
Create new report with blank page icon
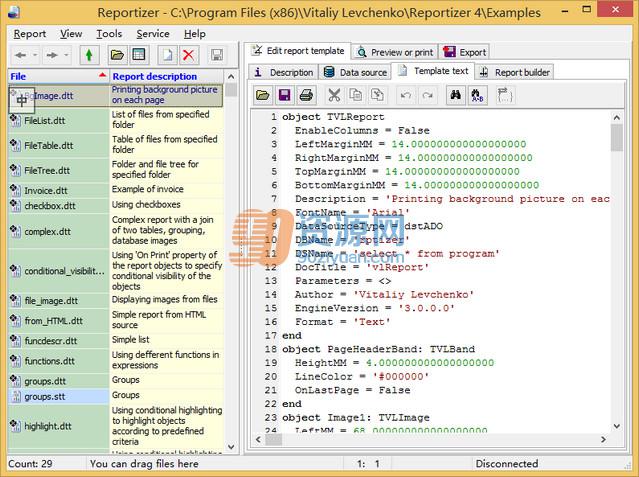pos(167,55)
